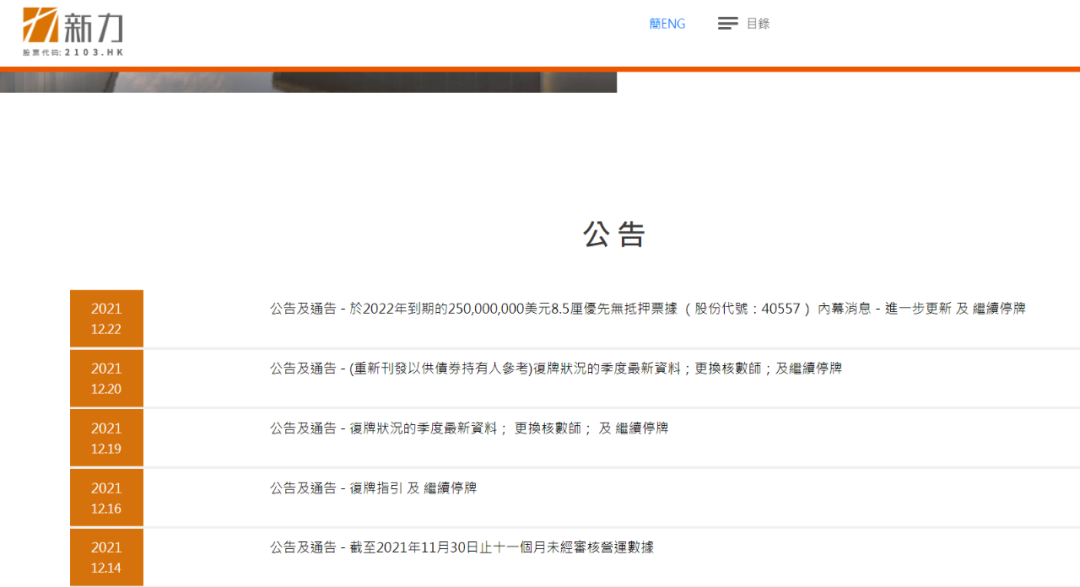The width and height of the screenshot is (1080, 587).
Task: Open the 復牌指引 及 繼續停牌 announcement
Action: [373, 488]
